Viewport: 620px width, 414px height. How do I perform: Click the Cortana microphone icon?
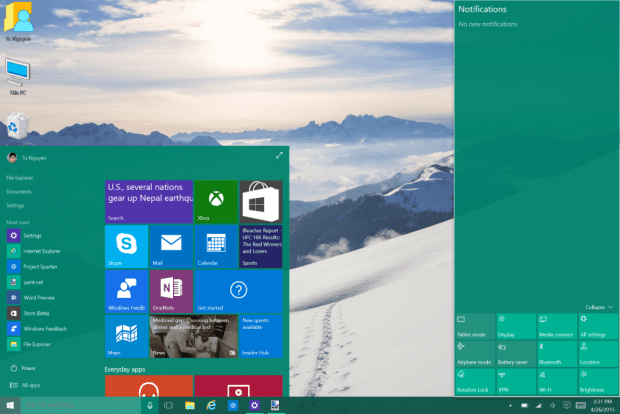[150, 405]
